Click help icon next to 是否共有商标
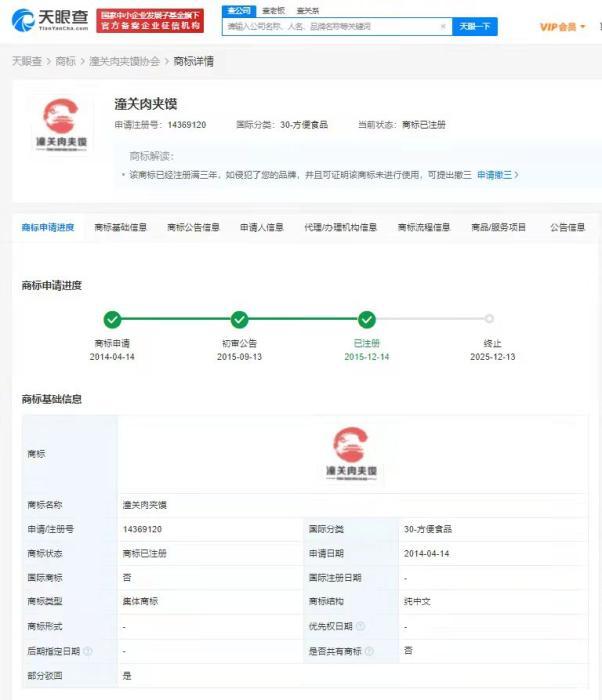 coord(370,651)
